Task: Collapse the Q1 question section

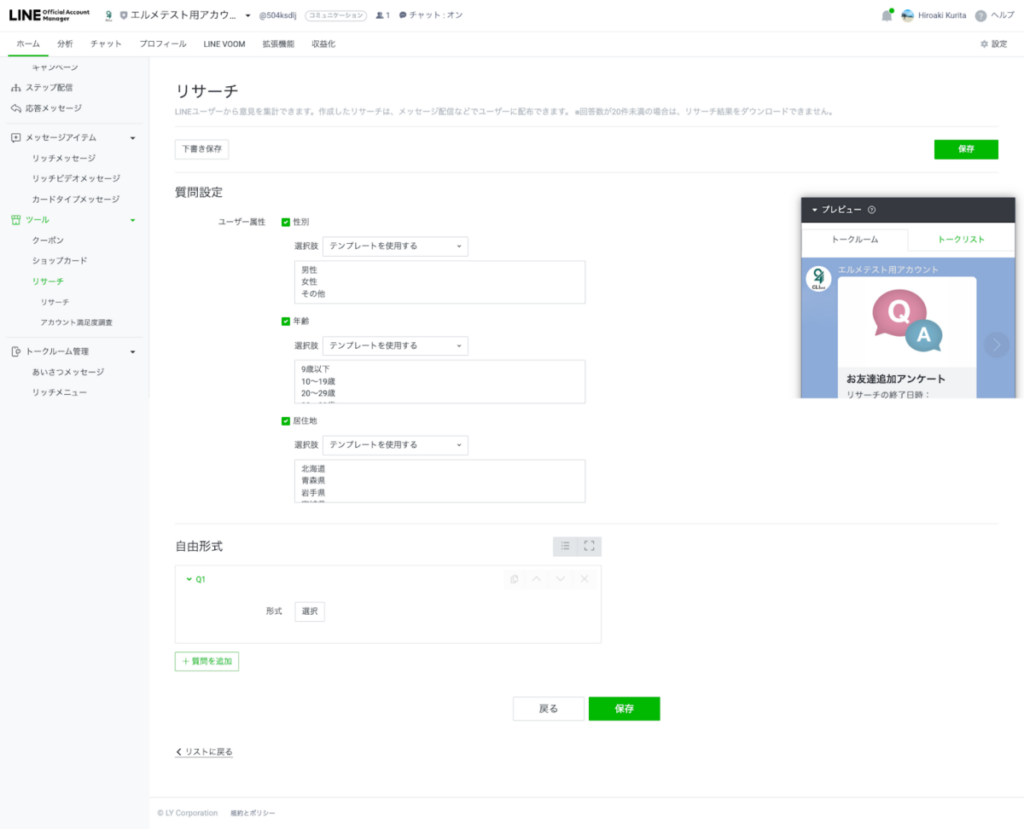Action: pyautogui.click(x=189, y=579)
